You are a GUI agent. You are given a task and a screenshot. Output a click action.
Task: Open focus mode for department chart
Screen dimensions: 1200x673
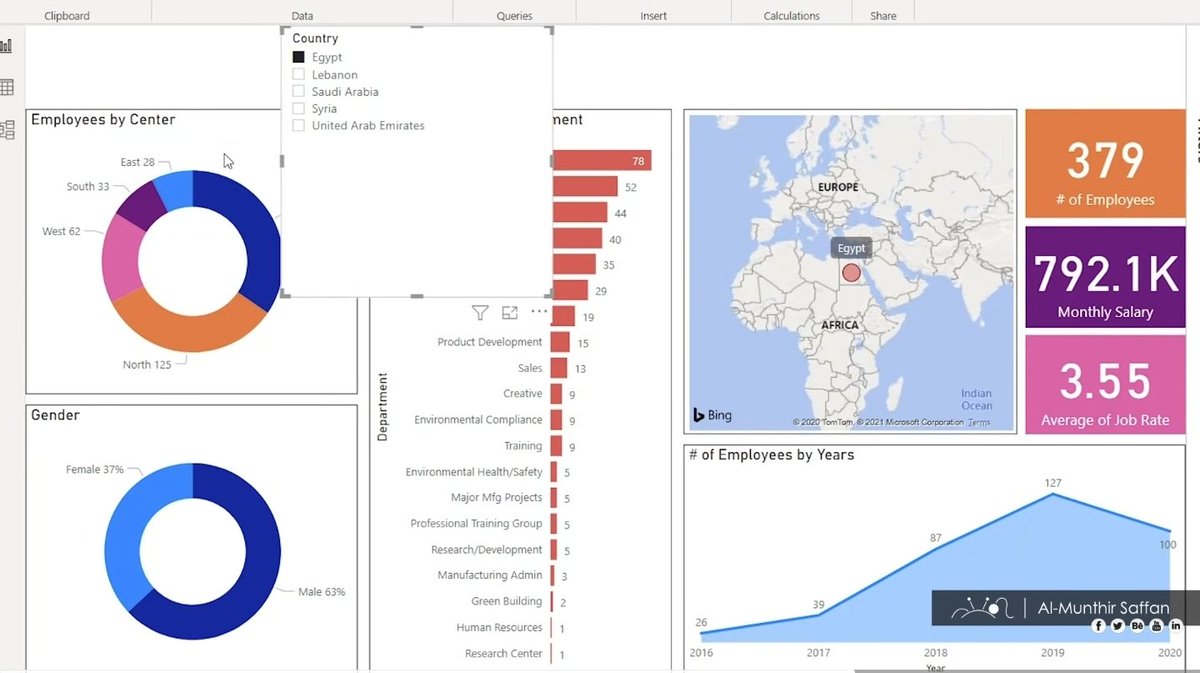510,313
